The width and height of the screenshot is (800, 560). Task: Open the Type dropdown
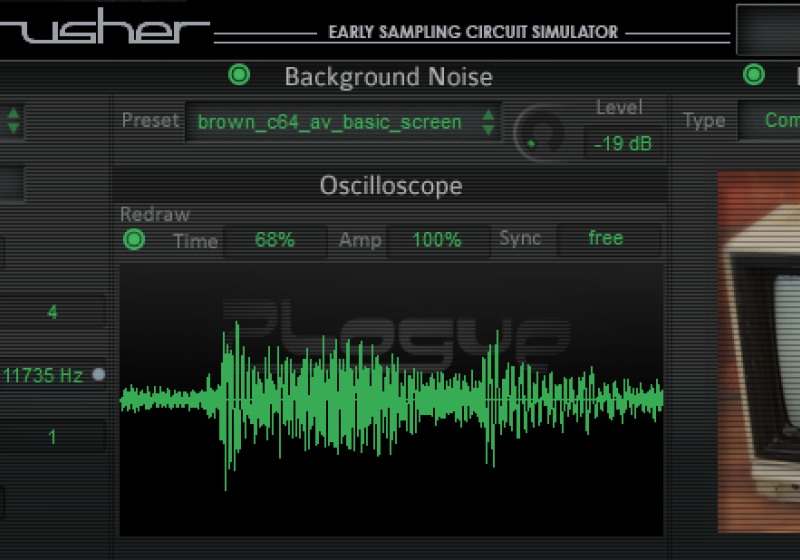click(770, 121)
